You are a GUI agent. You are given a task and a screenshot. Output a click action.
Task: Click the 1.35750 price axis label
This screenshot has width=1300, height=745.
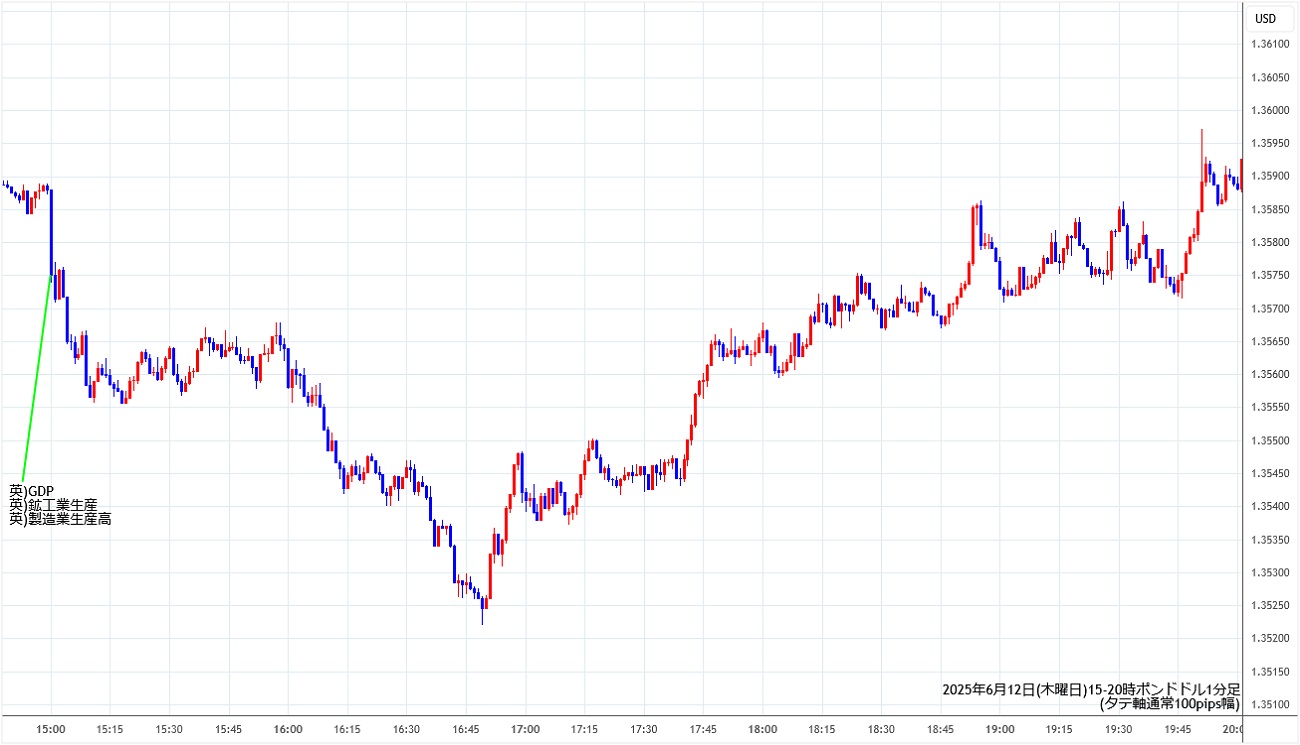[x=1272, y=275]
